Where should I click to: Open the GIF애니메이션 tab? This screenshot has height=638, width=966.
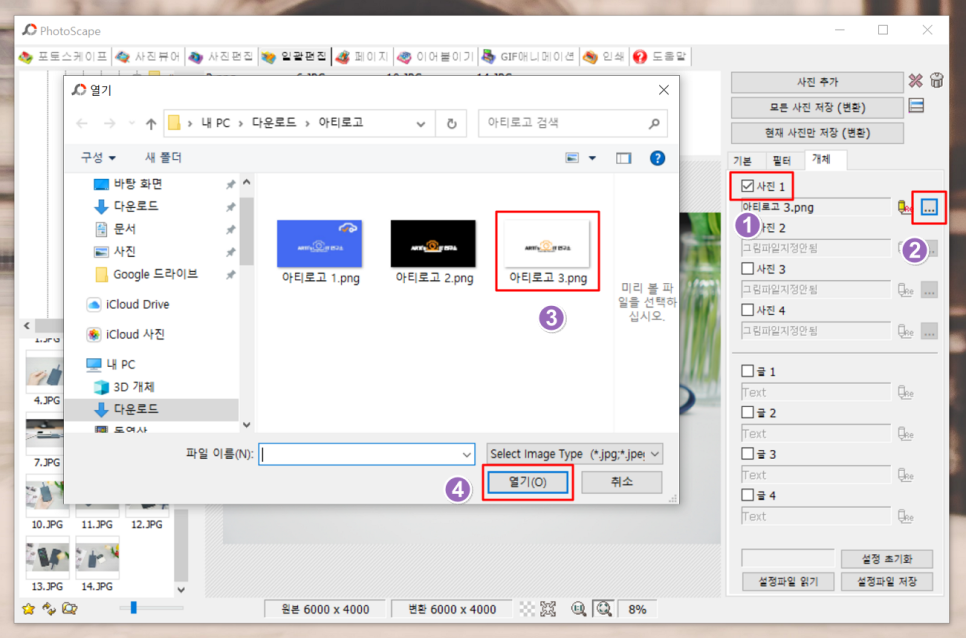(529, 57)
